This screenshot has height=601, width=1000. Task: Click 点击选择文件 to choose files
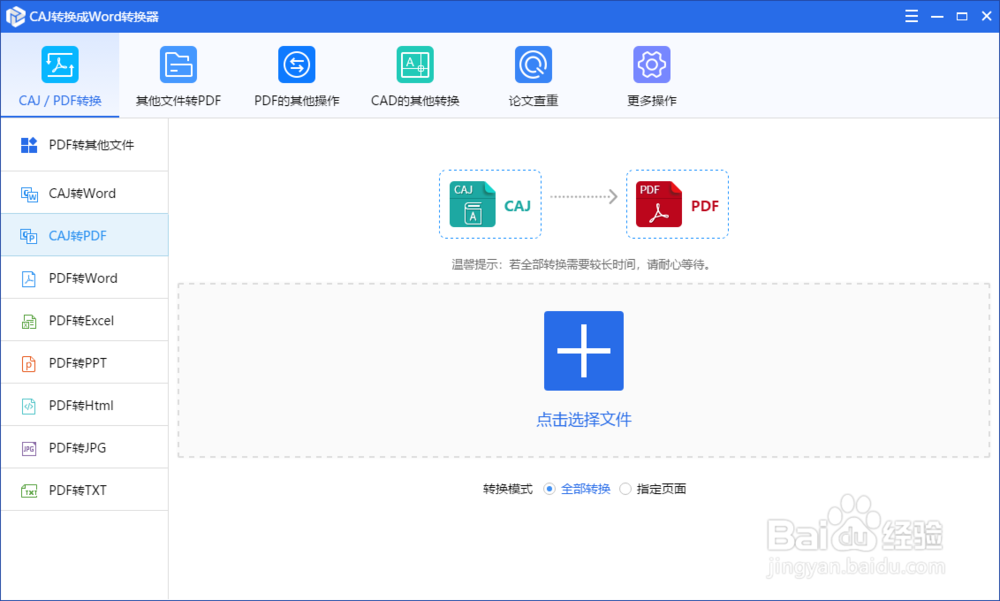(x=583, y=419)
